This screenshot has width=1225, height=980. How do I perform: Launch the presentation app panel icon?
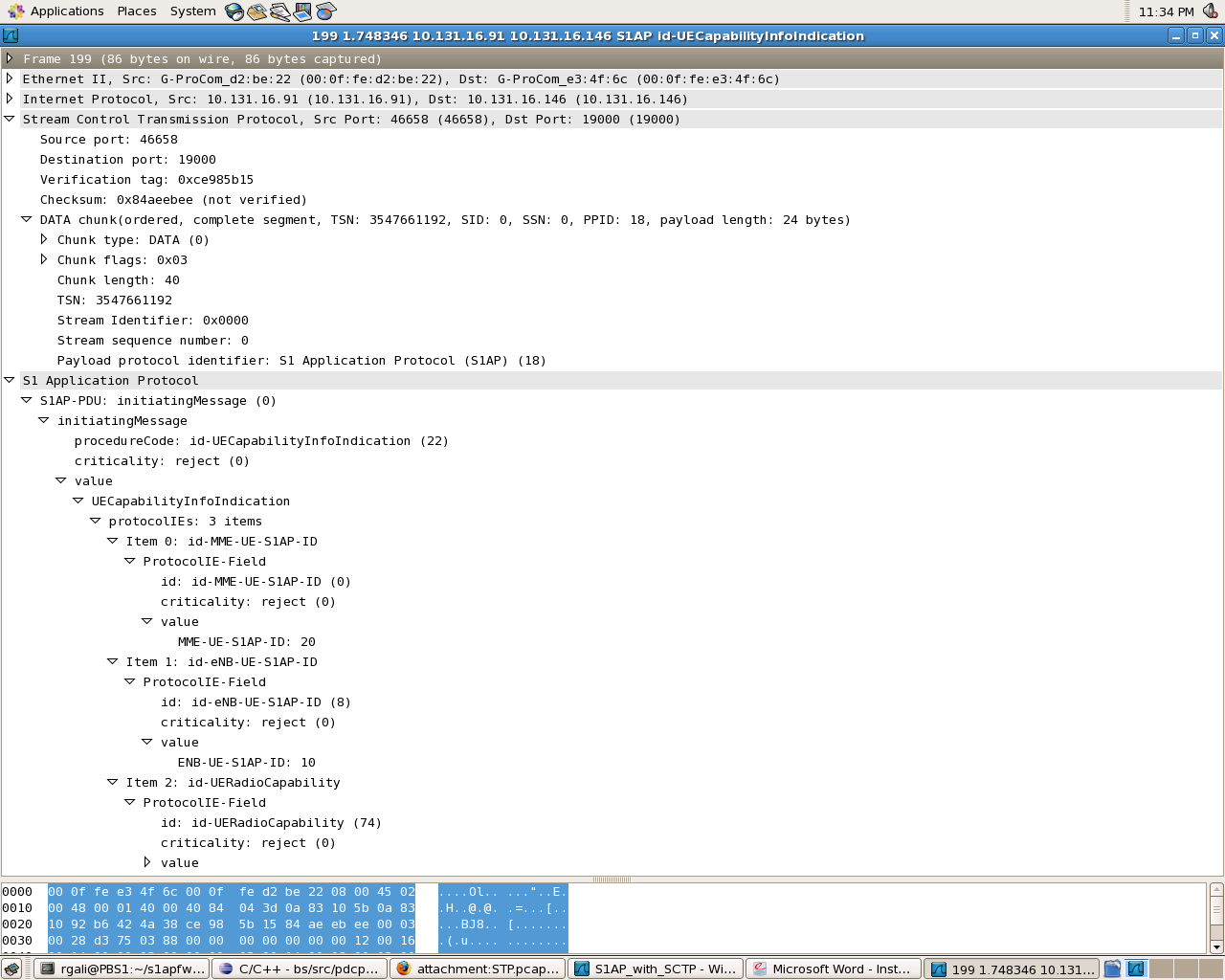click(302, 11)
